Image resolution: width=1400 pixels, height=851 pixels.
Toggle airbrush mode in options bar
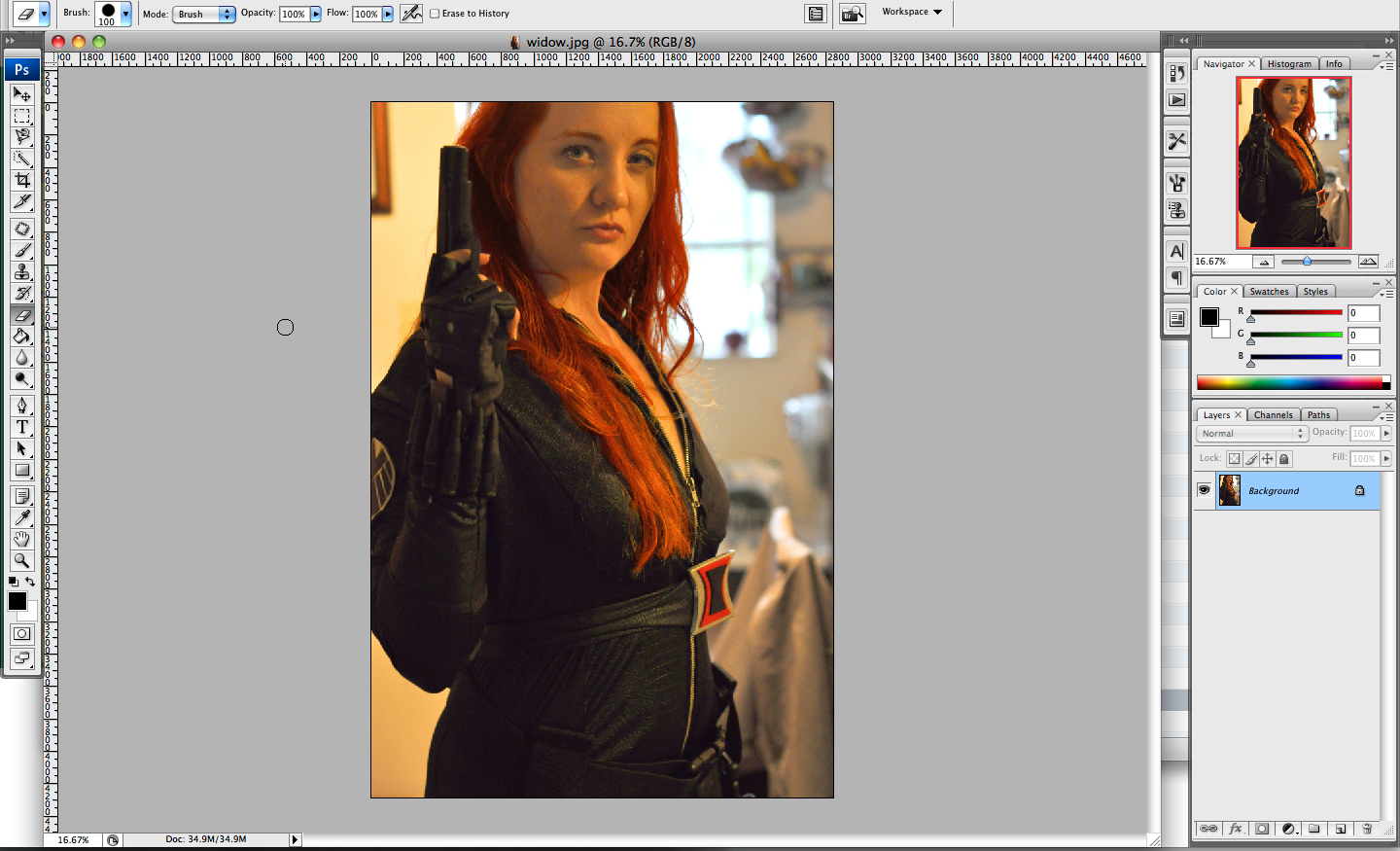point(411,13)
